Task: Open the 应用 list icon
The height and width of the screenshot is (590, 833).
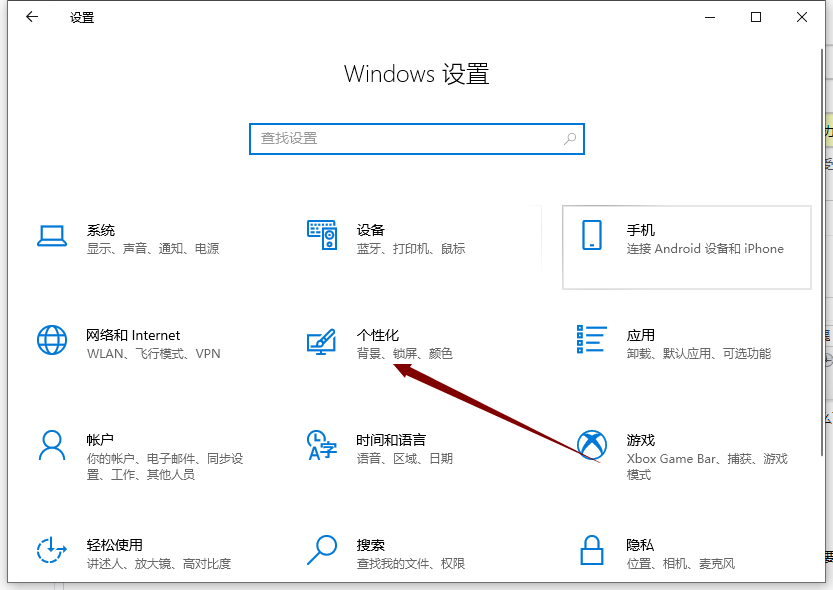Action: click(x=591, y=340)
